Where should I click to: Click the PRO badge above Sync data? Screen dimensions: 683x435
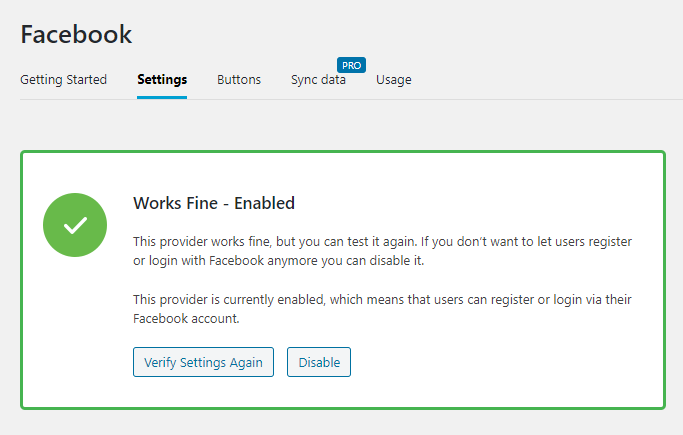[351, 65]
